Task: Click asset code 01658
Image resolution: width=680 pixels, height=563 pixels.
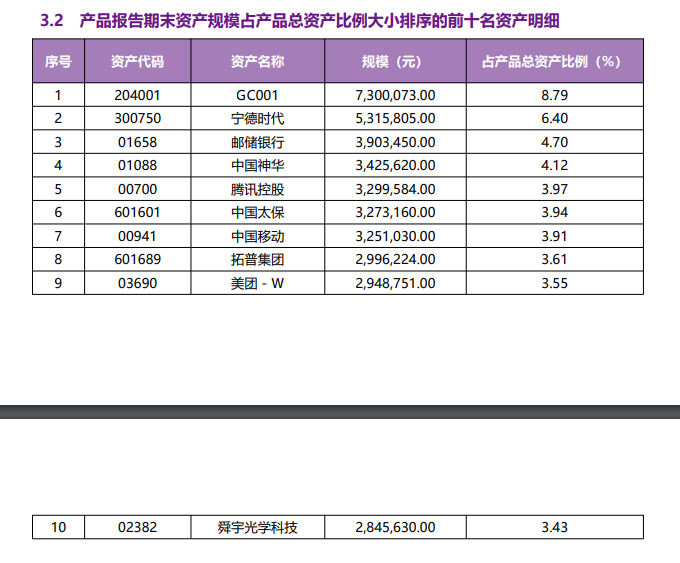Action: (x=137, y=142)
